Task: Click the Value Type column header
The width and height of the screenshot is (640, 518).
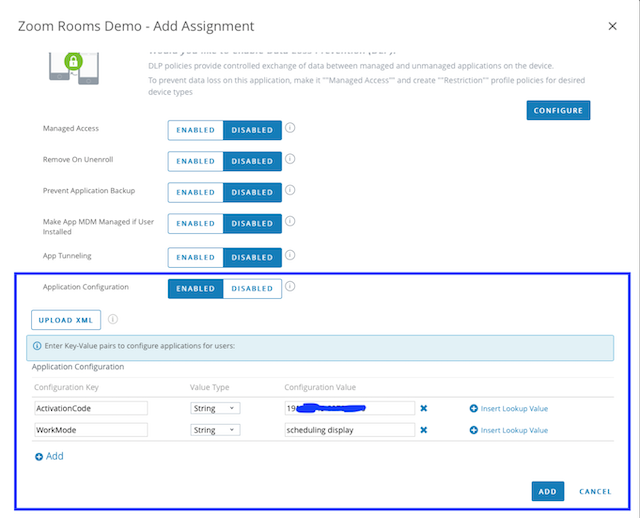Action: 209,387
